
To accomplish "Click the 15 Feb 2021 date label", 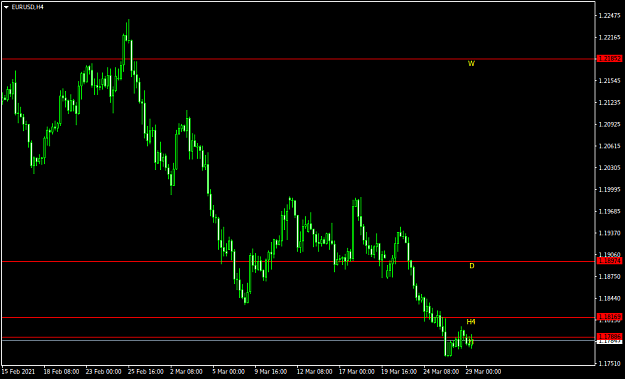I will coord(18,372).
